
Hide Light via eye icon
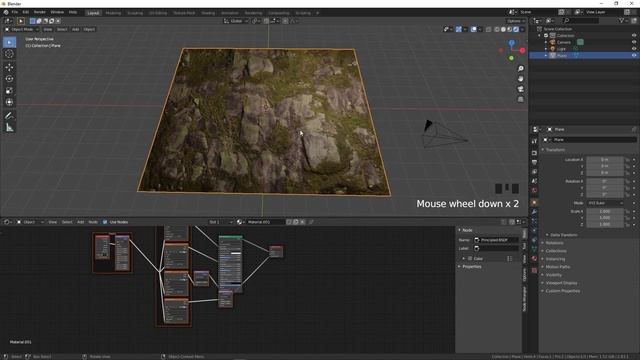pos(634,49)
